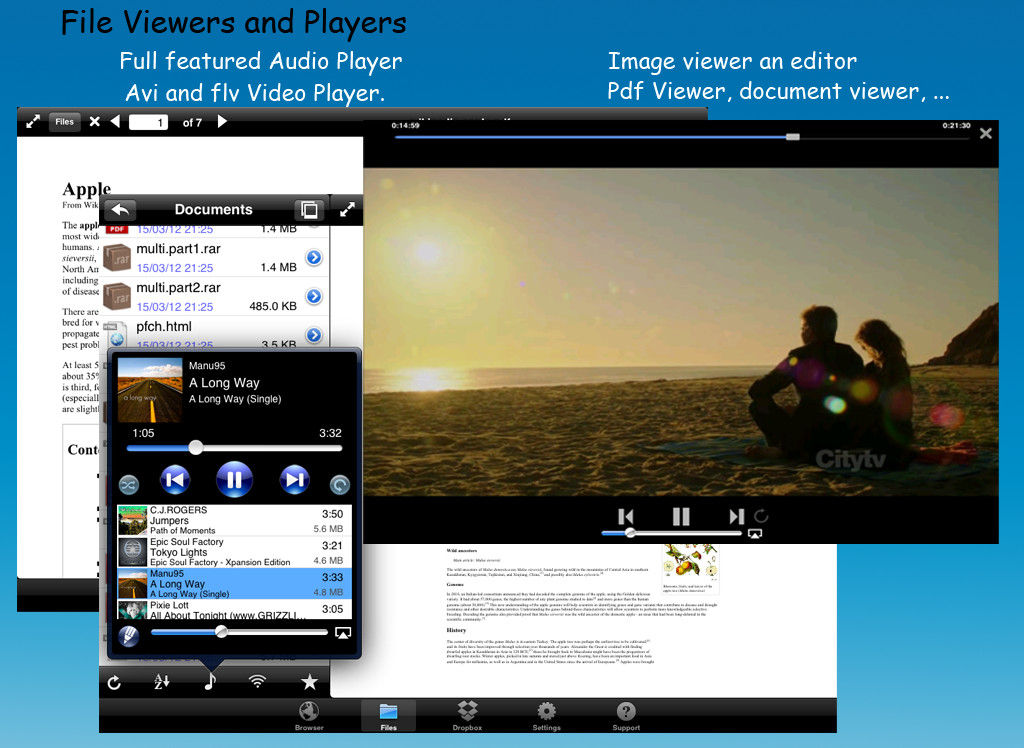Seek the video timeline at top
The image size is (1024, 748).
(x=684, y=137)
